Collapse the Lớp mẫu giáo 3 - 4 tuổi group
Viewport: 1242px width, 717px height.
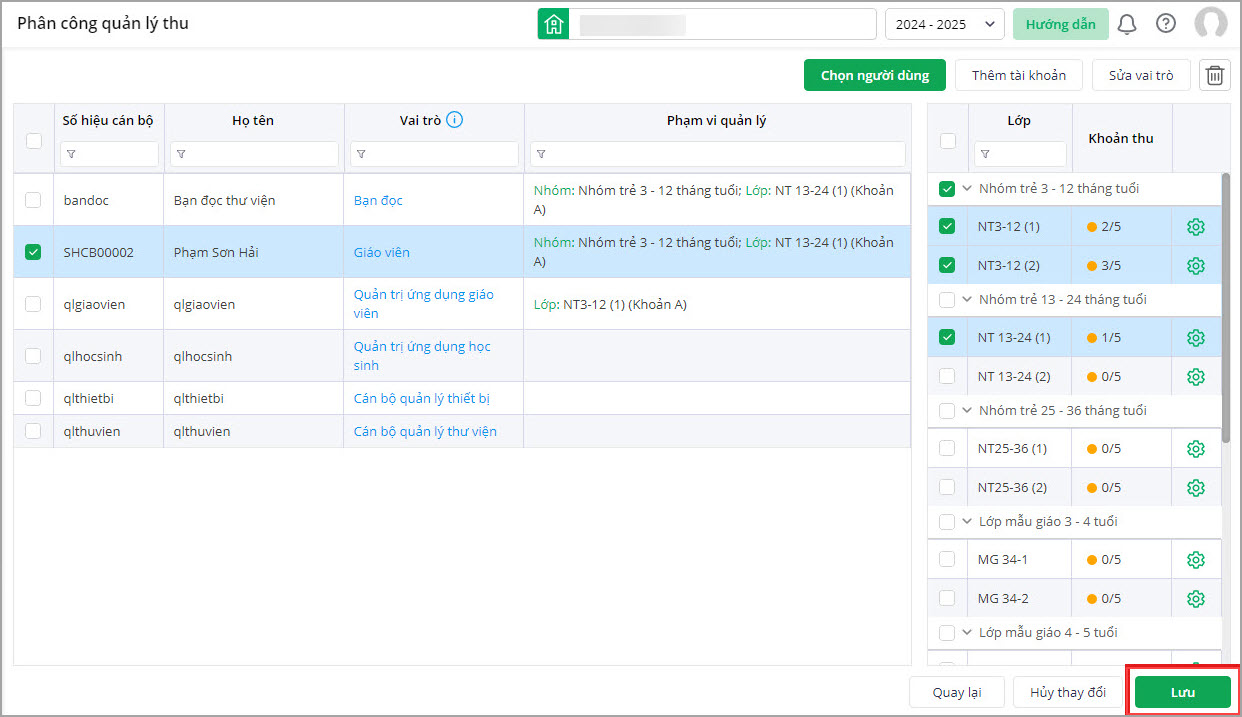coord(967,522)
